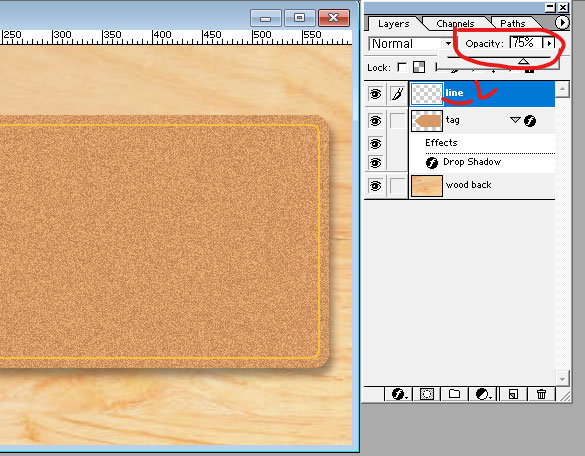The width and height of the screenshot is (585, 456).
Task: Click the wood back layer thumbnail
Action: point(427,185)
